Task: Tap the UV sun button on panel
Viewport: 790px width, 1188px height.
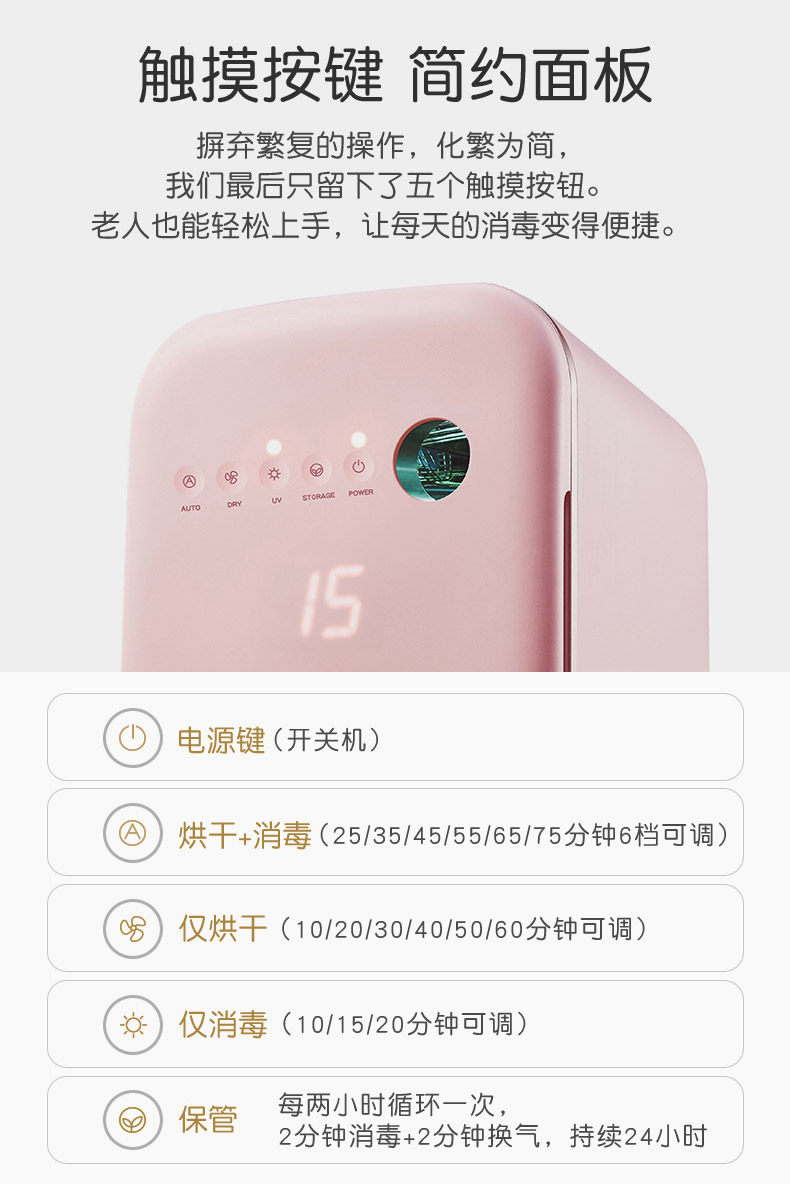Action: [274, 474]
